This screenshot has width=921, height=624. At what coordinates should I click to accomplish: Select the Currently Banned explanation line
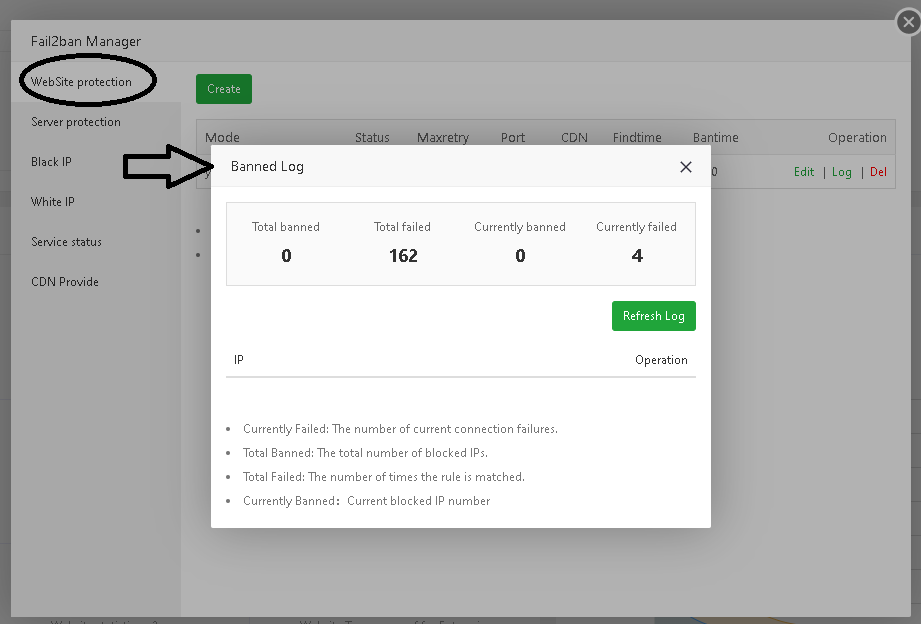367,501
